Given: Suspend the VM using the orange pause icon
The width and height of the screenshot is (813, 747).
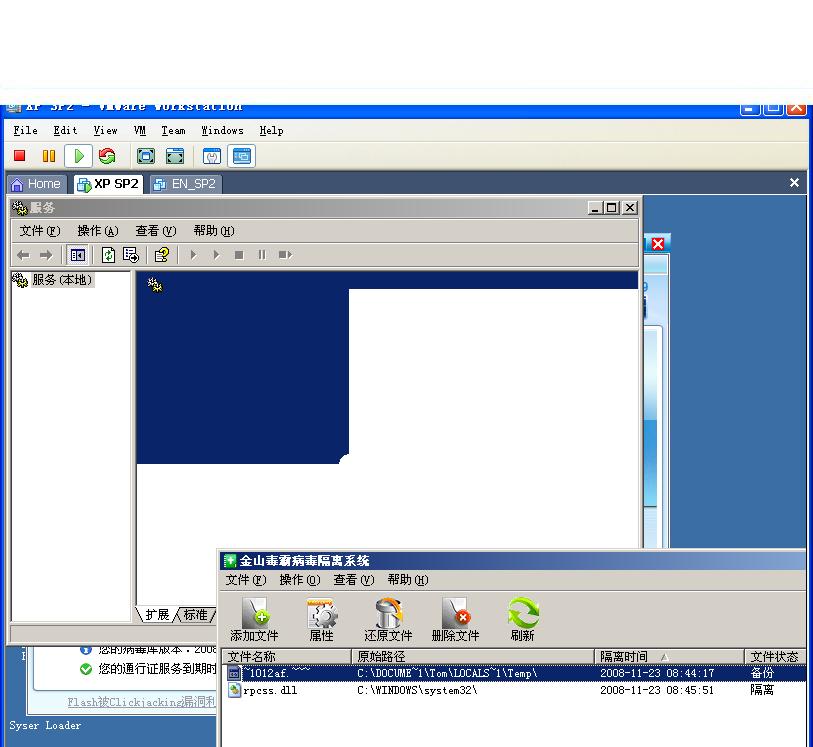Looking at the screenshot, I should [49, 156].
